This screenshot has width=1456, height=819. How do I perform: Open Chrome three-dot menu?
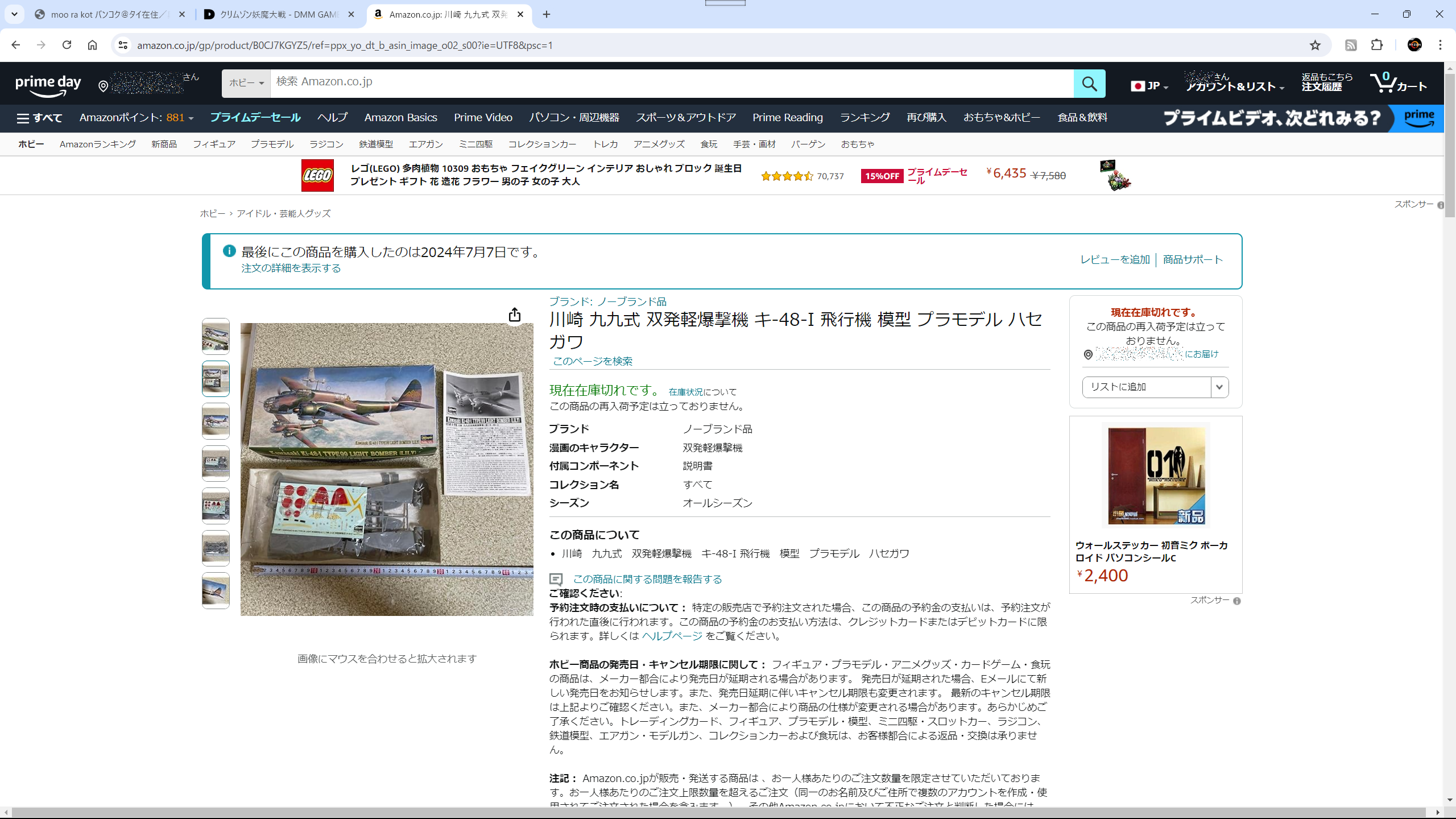[1440, 45]
